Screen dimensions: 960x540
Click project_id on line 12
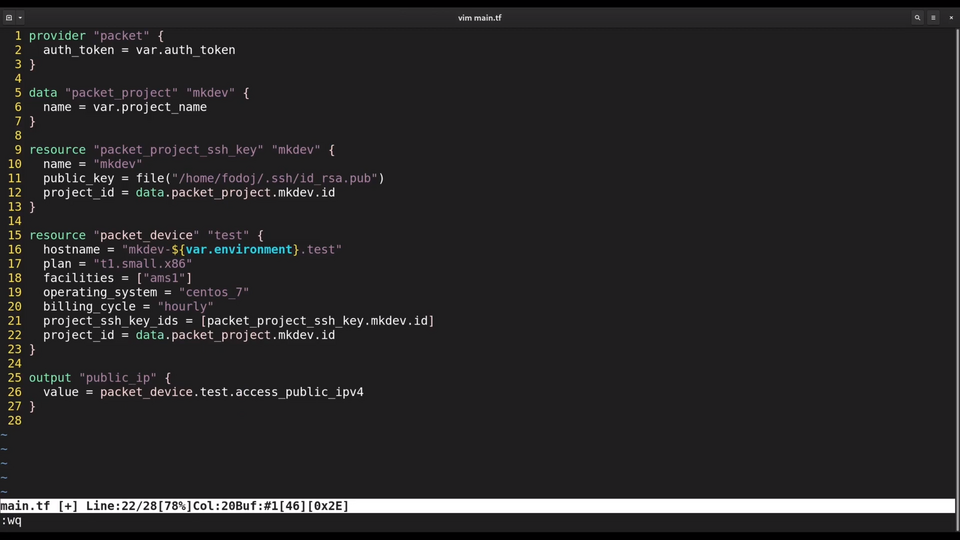pos(78,193)
